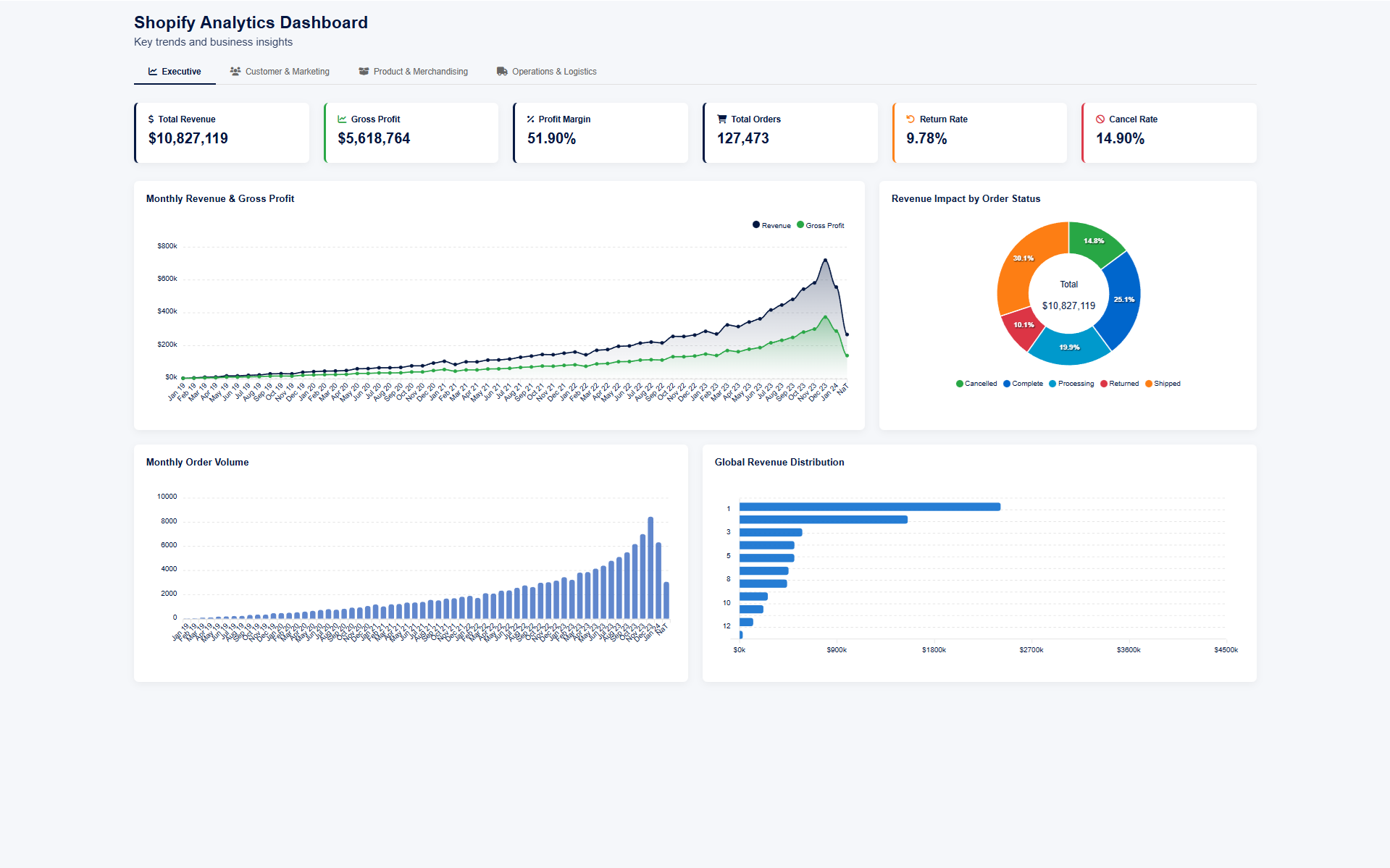
Task: Toggle the Revenue series in the line chart legend
Action: click(771, 225)
